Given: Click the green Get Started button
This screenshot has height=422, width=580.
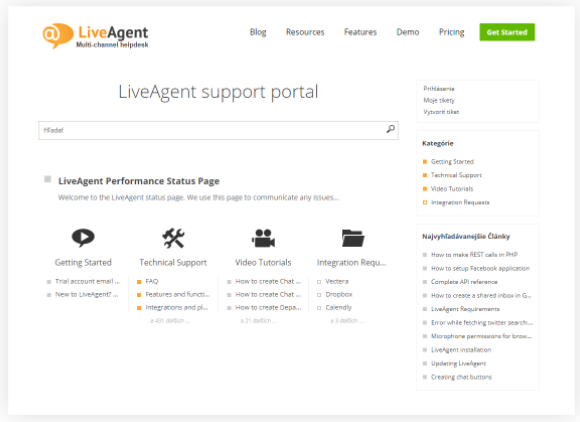Looking at the screenshot, I should coord(507,32).
